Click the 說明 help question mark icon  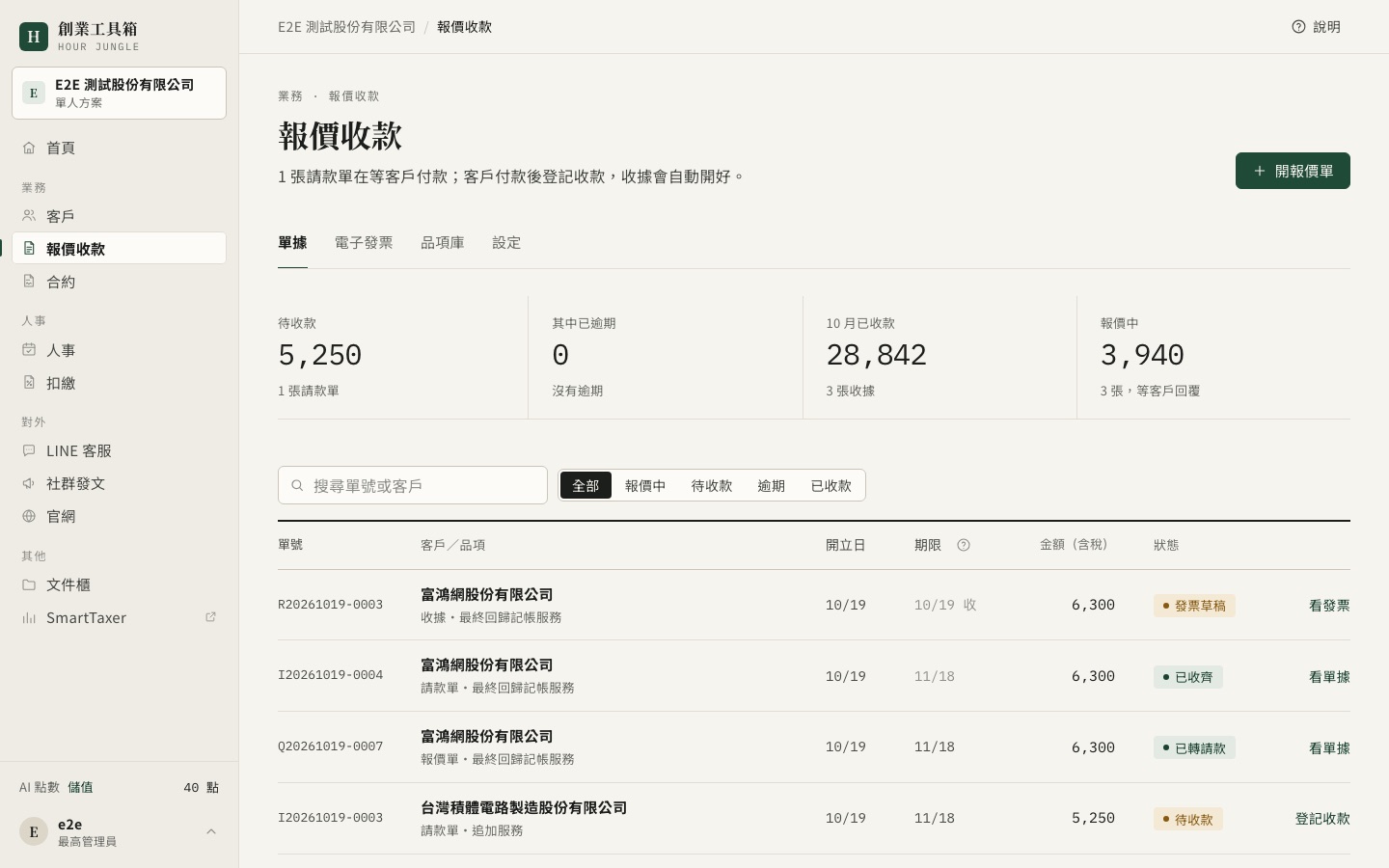pyautogui.click(x=1298, y=27)
